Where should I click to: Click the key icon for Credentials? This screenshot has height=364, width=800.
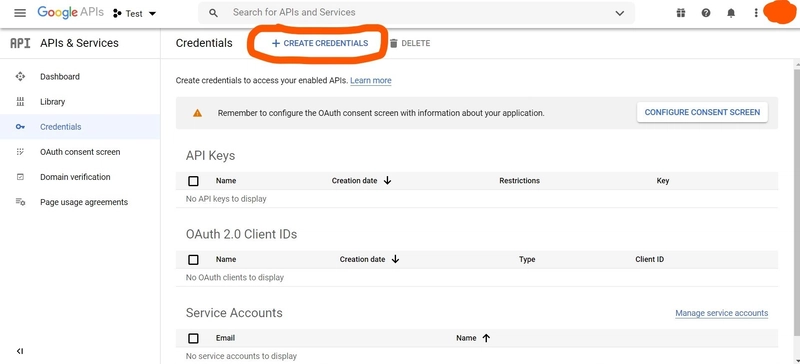click(20, 127)
